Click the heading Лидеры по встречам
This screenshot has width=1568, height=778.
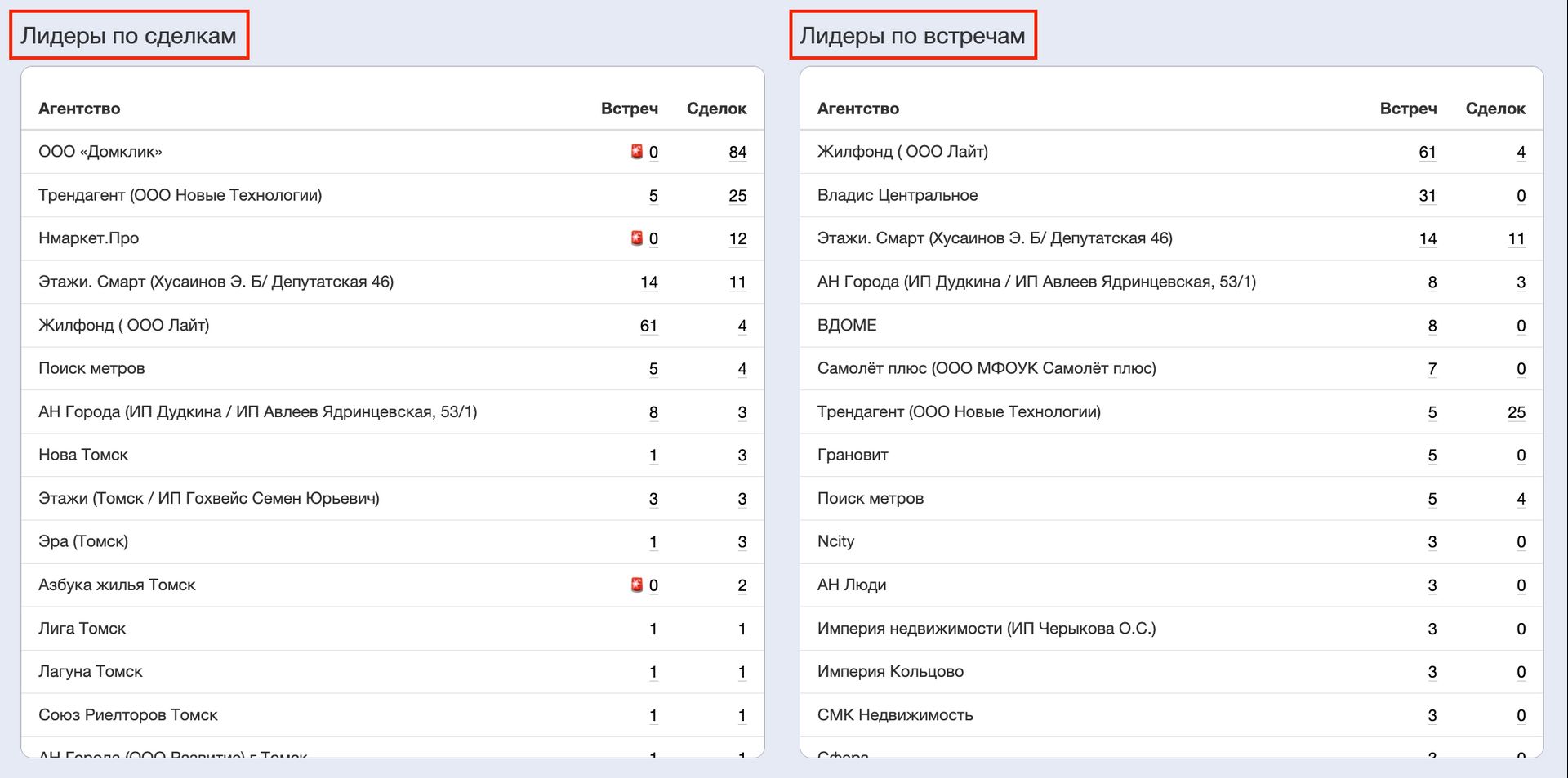click(x=912, y=36)
